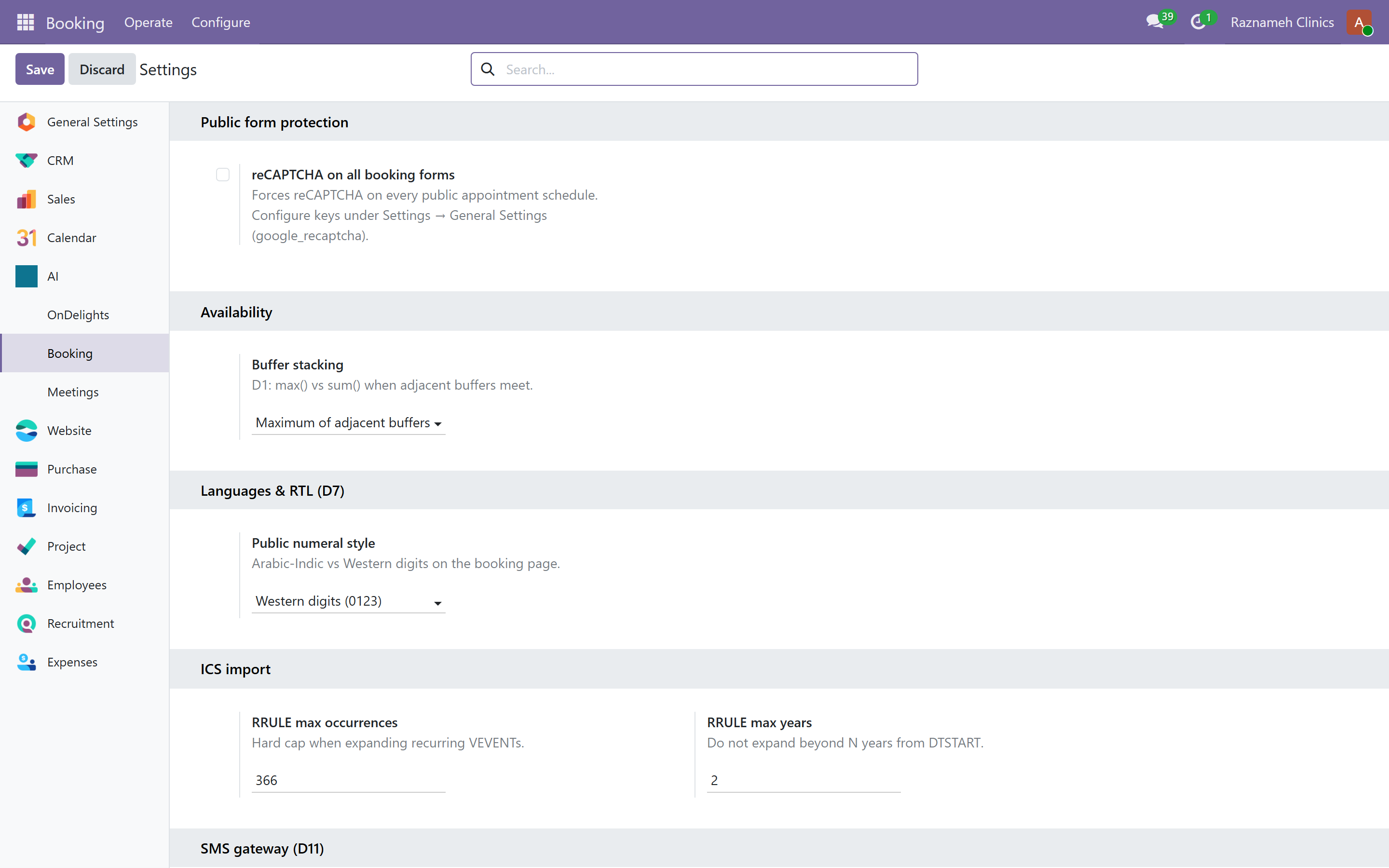1389x868 pixels.
Task: Click the RRULE max years field
Action: click(803, 781)
